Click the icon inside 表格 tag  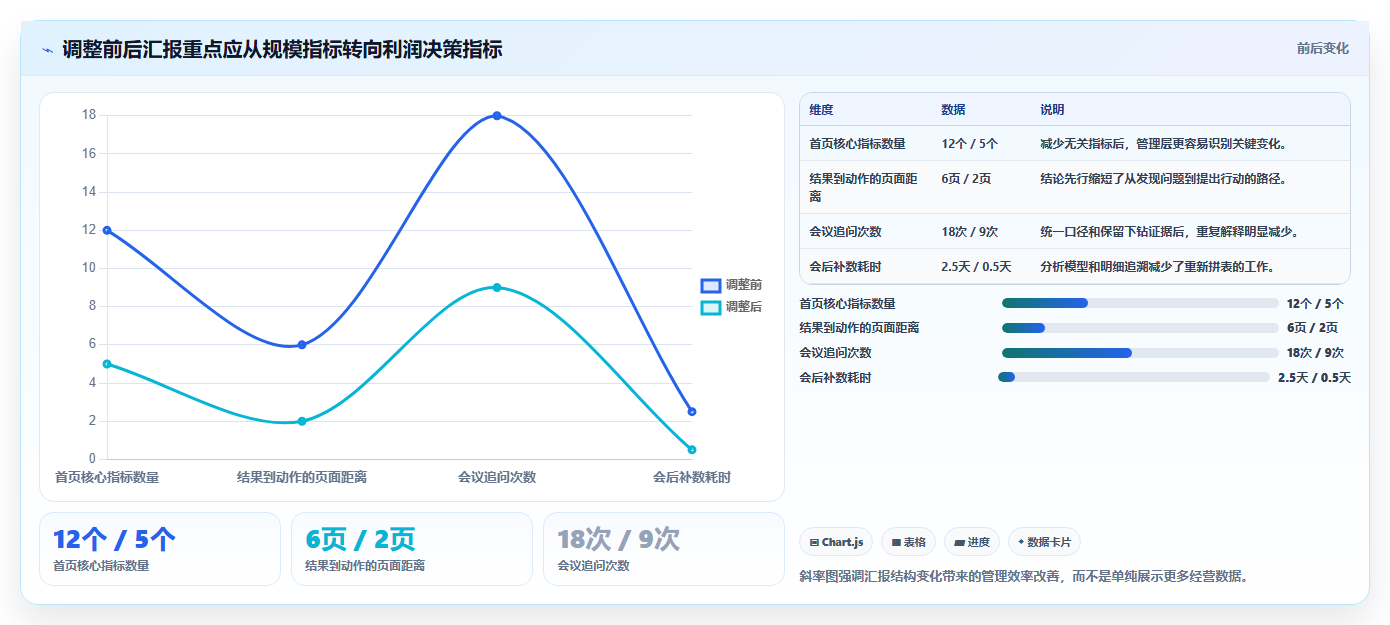pos(896,543)
